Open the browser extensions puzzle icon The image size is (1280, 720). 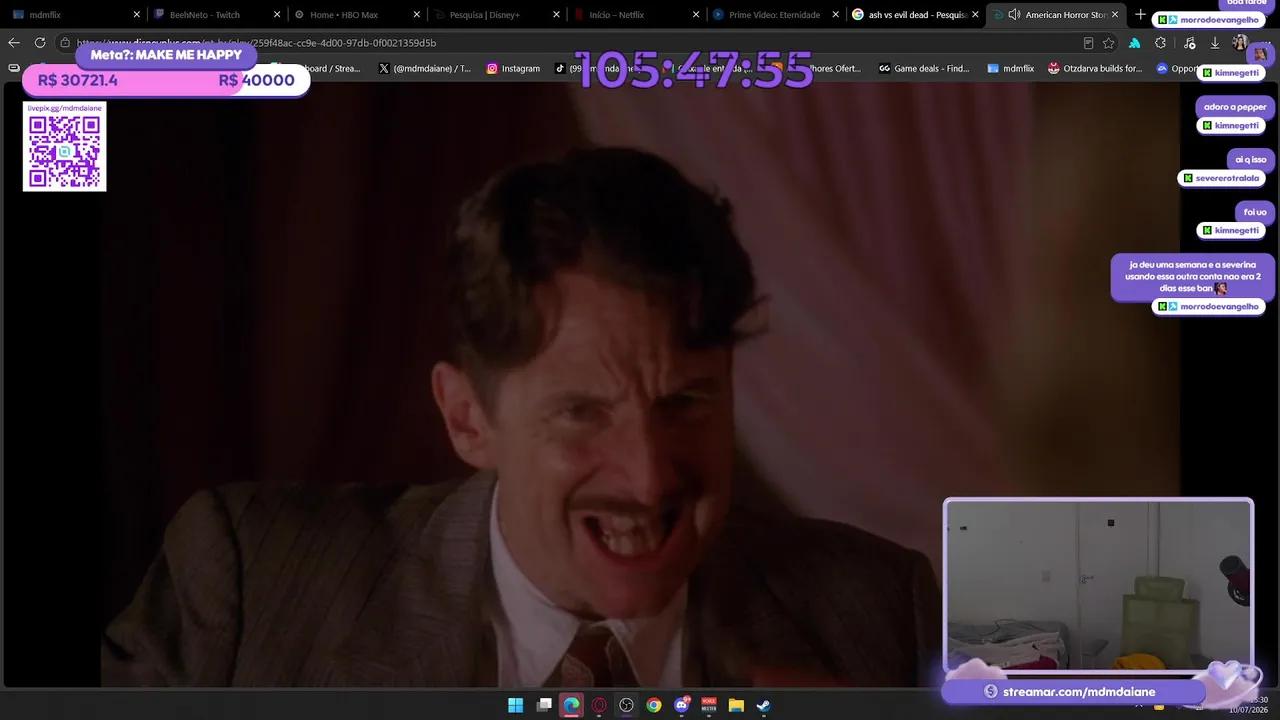(x=1160, y=43)
